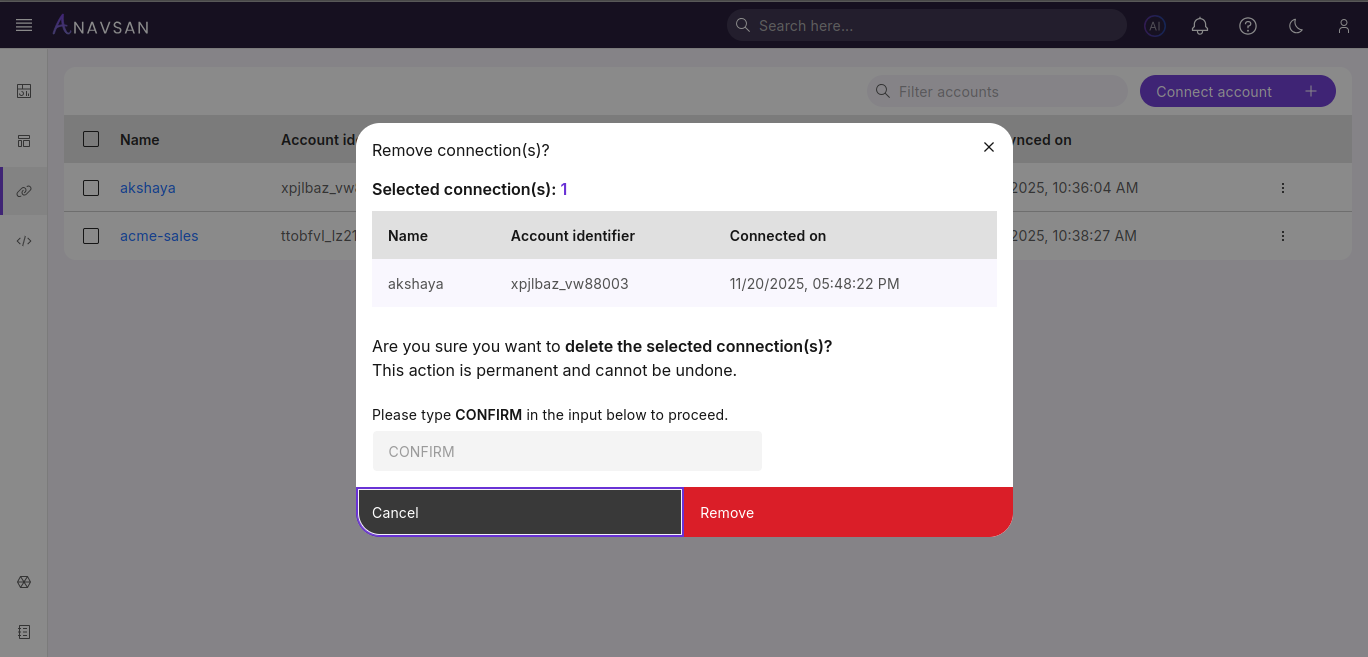Open the code view sidebar icon
The image size is (1368, 657).
point(23,240)
